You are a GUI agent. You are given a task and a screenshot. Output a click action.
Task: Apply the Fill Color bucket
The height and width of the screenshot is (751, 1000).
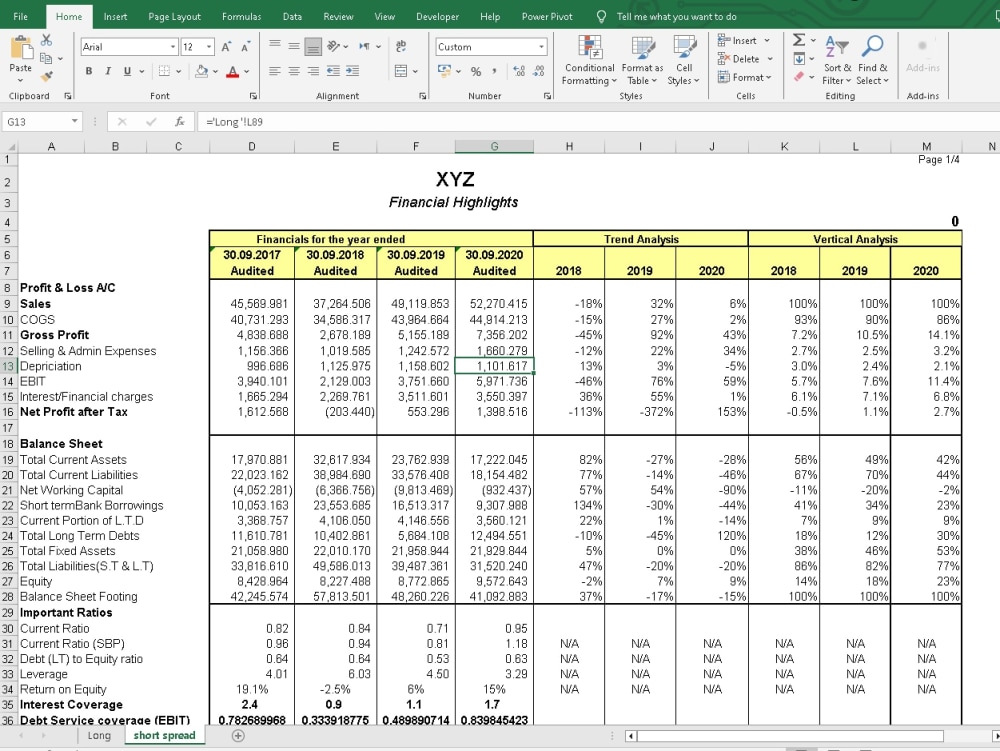coord(202,71)
